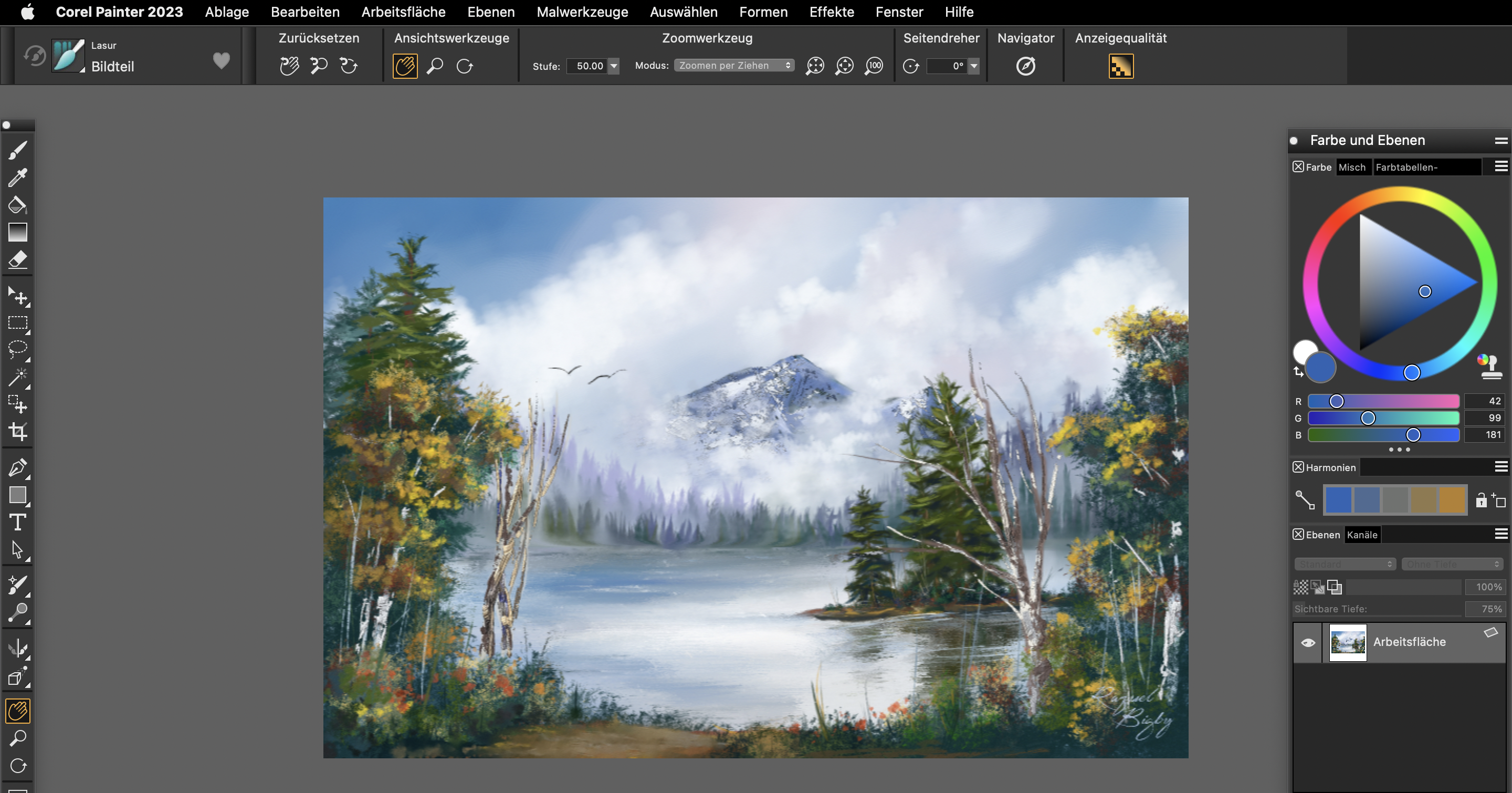1512x793 pixels.
Task: Open the Effekte menu
Action: (x=831, y=12)
